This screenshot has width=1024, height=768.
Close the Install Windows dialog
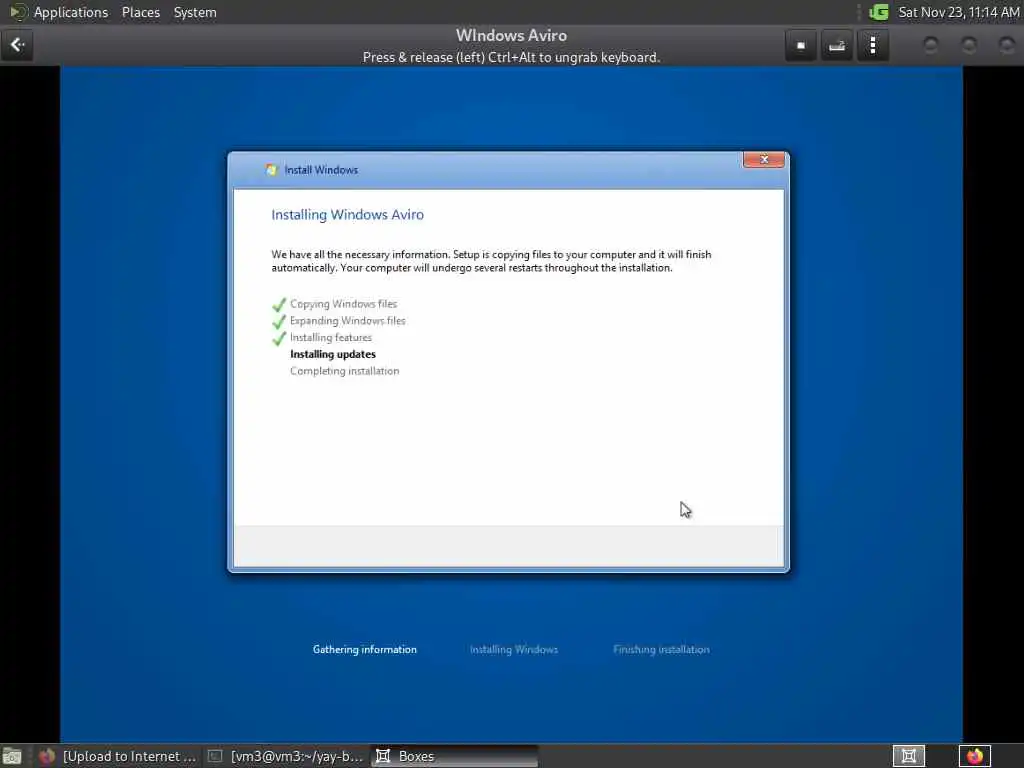763,159
